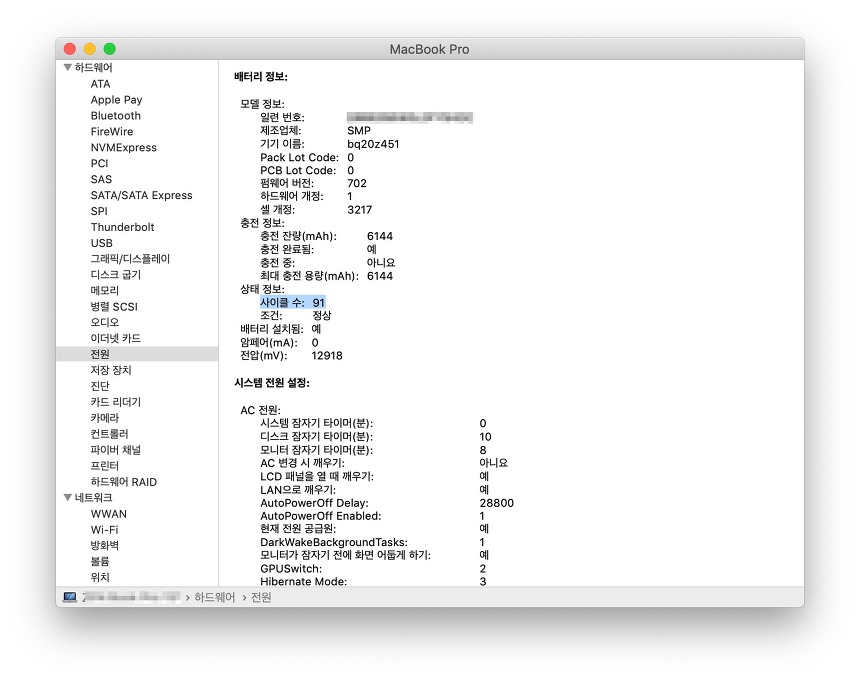
Task: Open the NVMExpress entry
Action: coord(123,147)
